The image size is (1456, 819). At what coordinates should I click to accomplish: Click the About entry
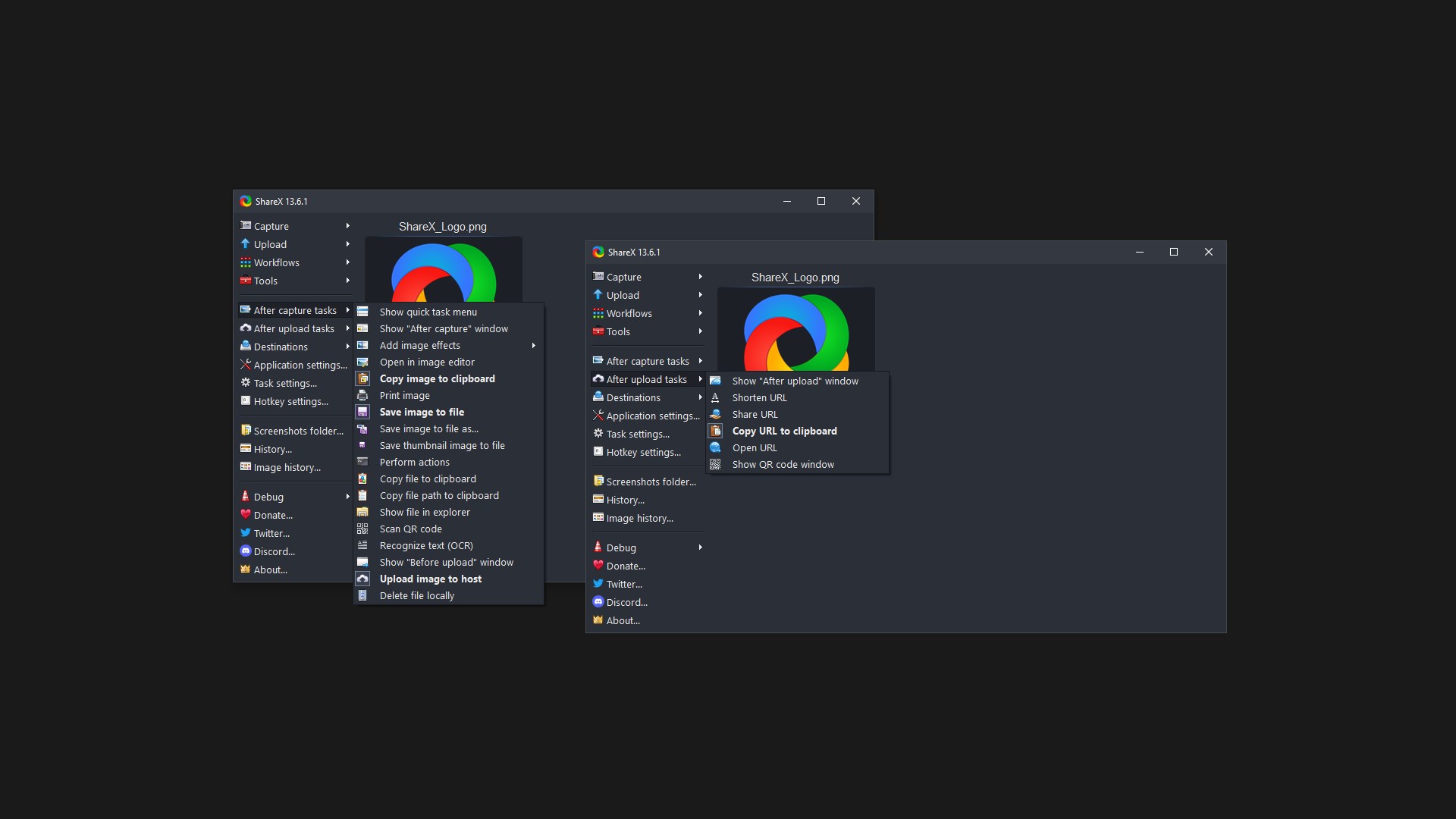[x=270, y=570]
